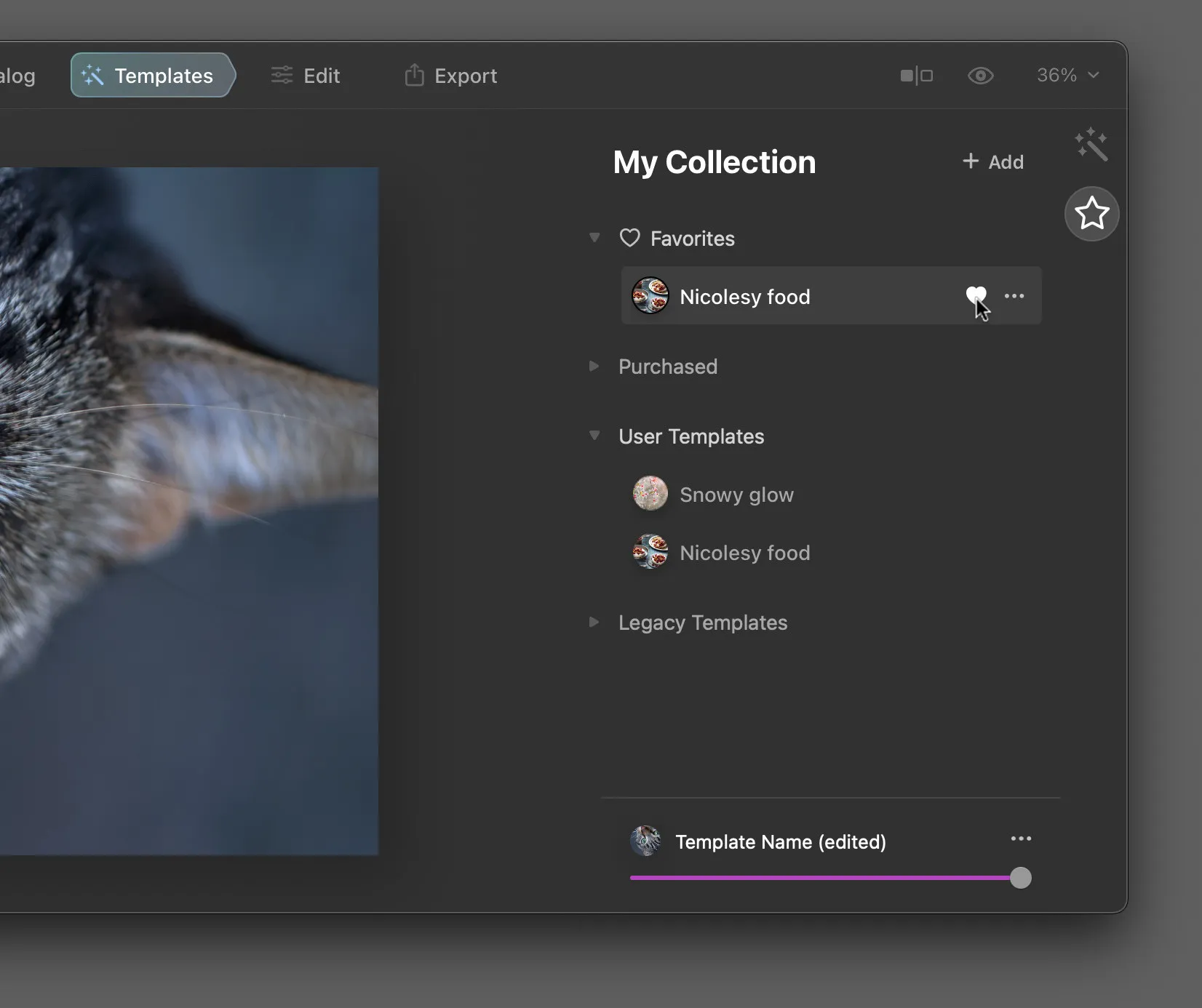Expand the Legacy Templates section
The width and height of the screenshot is (1202, 1008).
tap(594, 622)
